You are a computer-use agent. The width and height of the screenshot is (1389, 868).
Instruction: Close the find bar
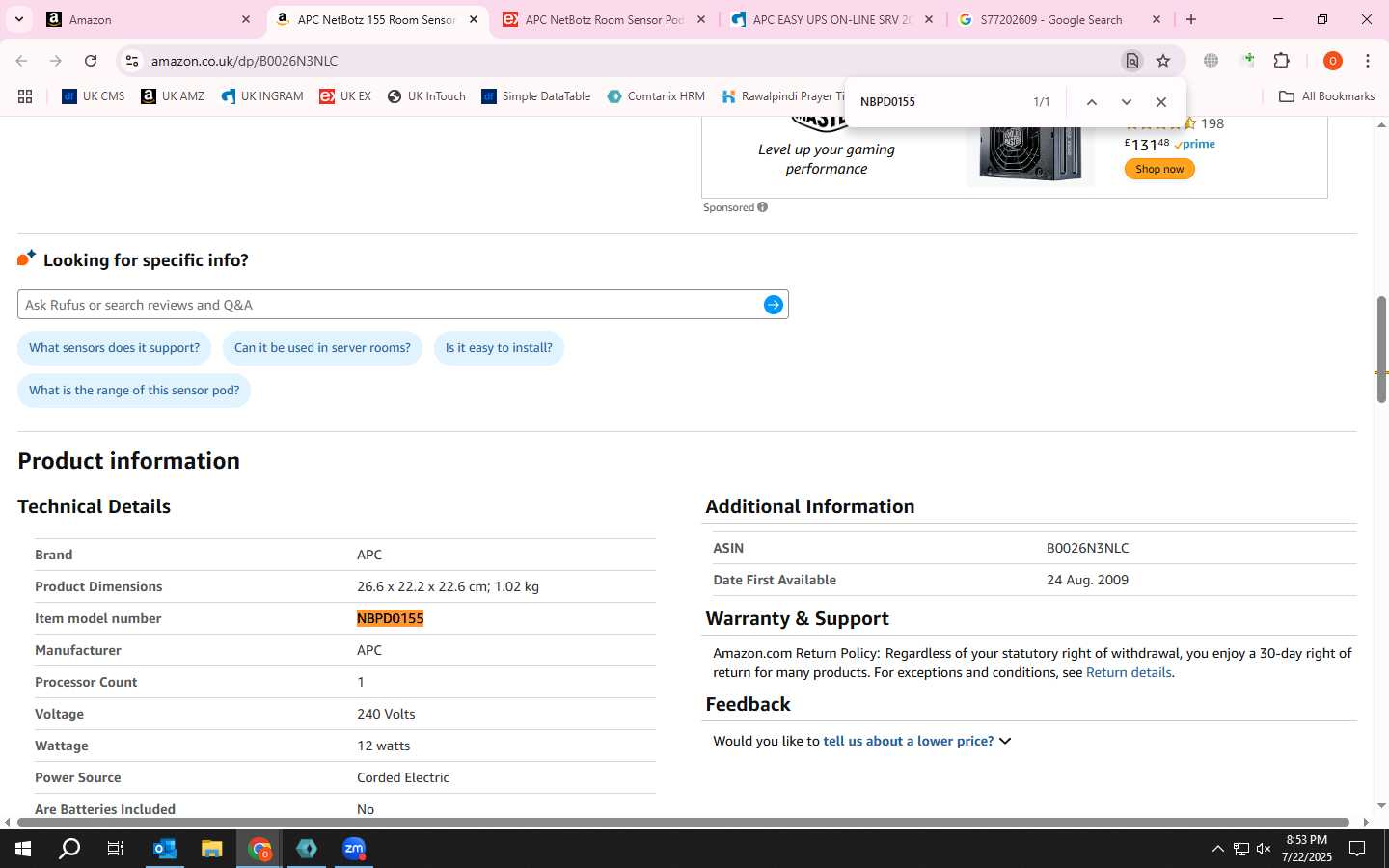tap(1160, 102)
